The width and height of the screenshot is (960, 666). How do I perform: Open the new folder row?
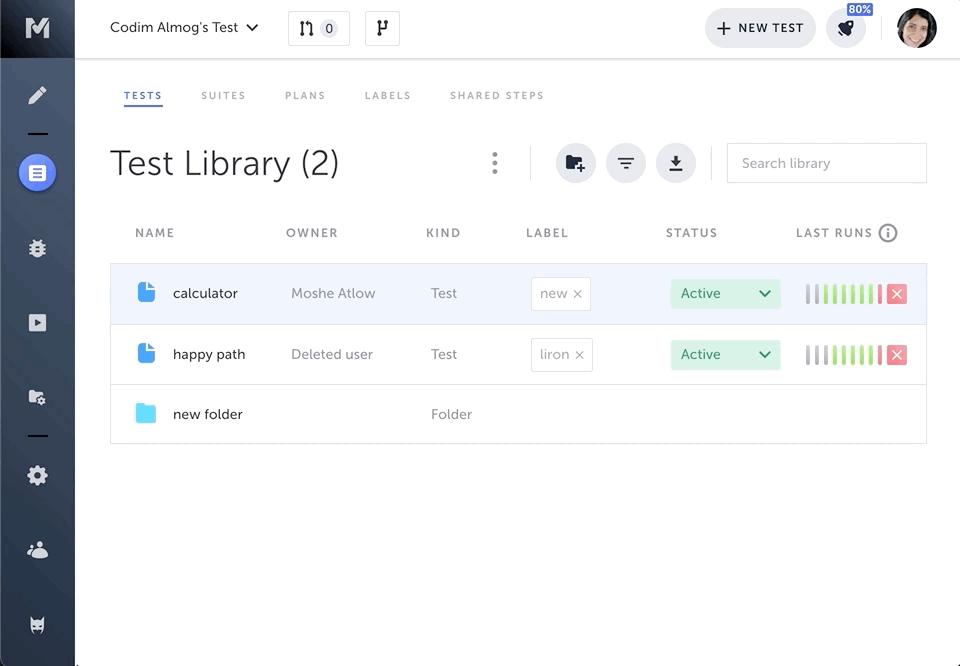coord(208,414)
